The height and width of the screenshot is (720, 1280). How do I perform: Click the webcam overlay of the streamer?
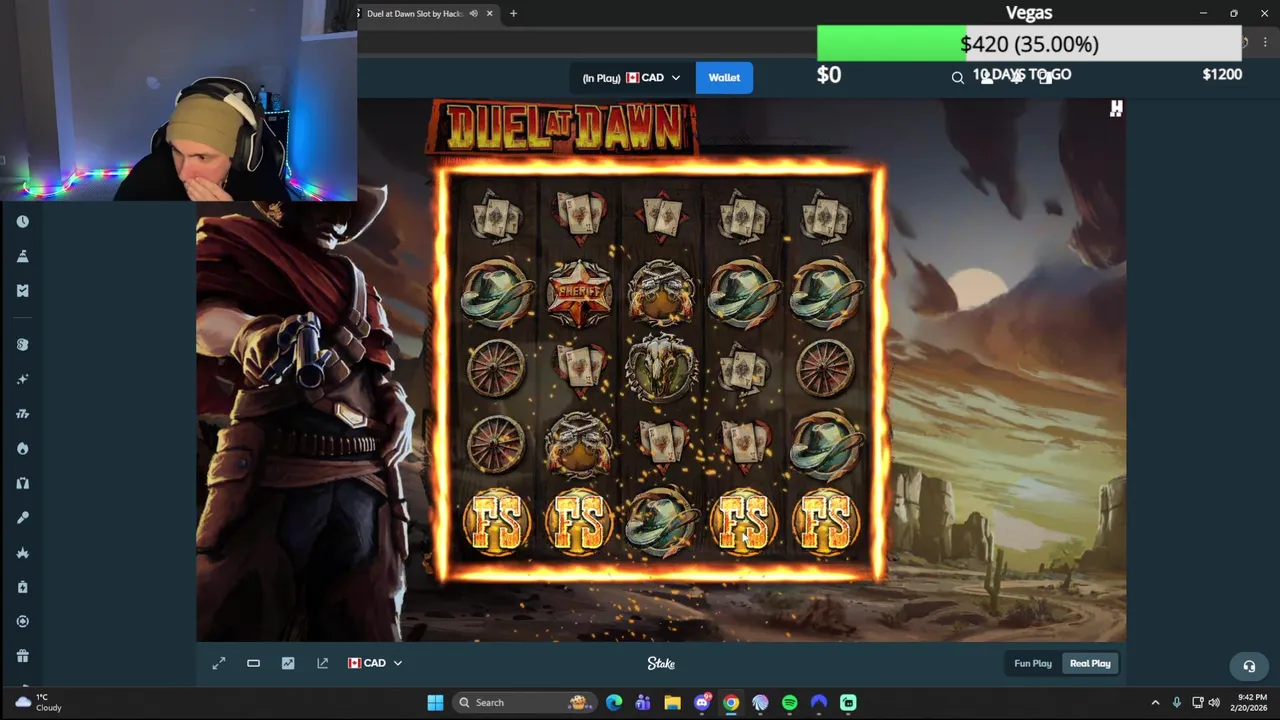[x=178, y=100]
